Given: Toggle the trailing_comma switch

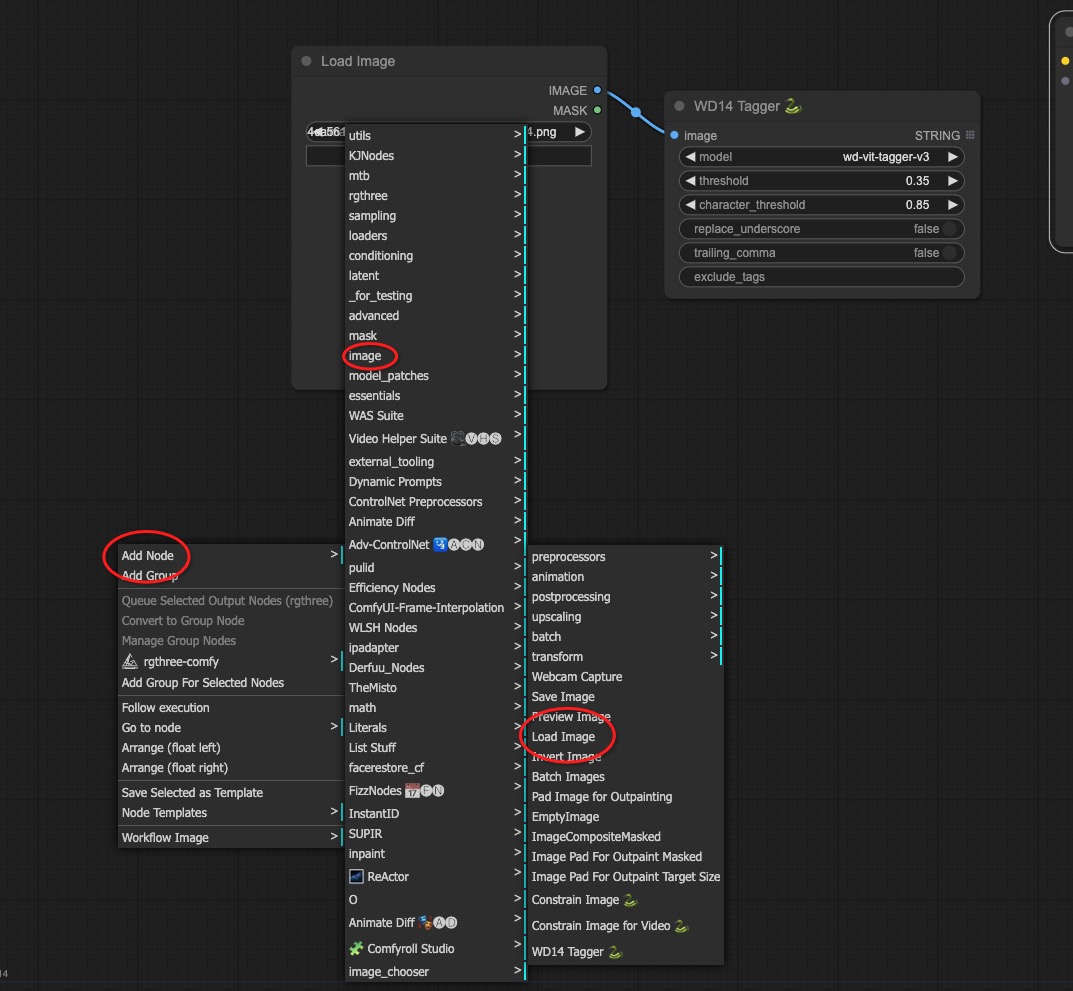Looking at the screenshot, I should 948,253.
